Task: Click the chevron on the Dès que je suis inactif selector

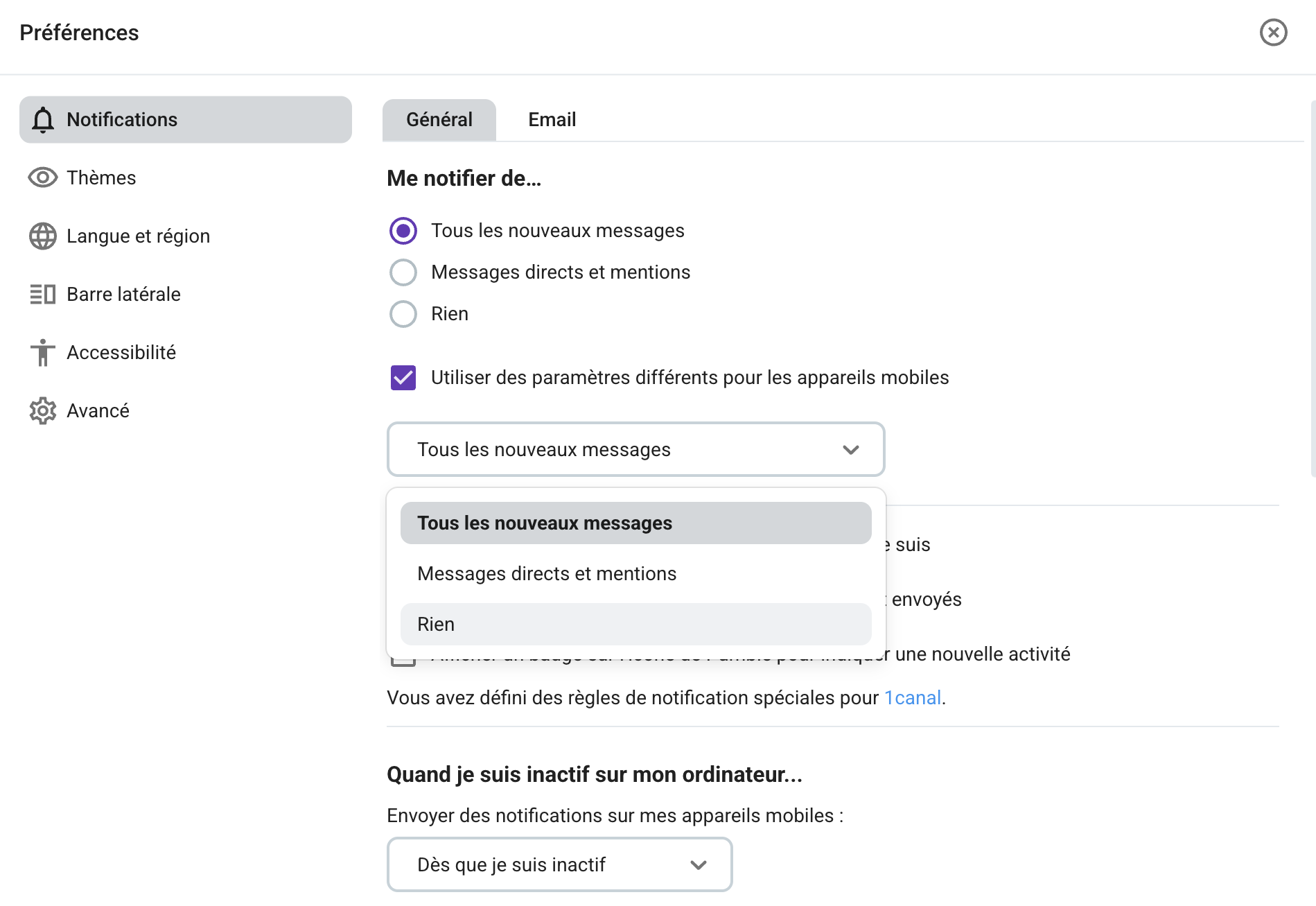Action: coord(699,864)
